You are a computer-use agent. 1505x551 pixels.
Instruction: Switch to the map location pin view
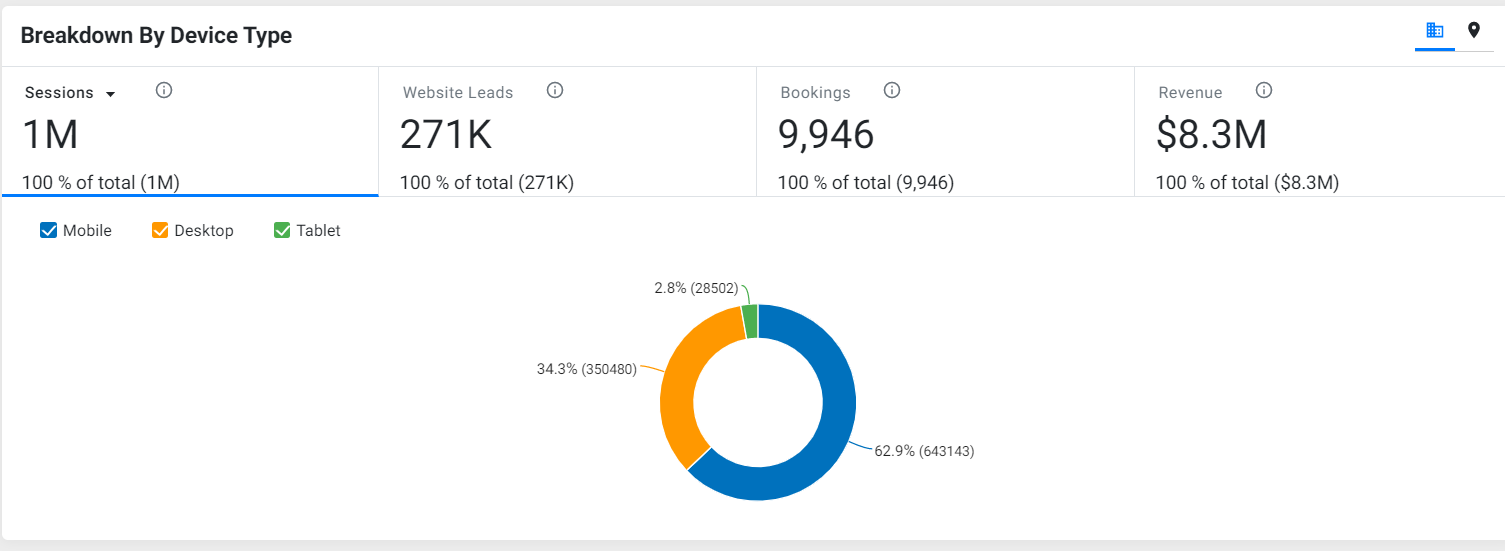[1474, 30]
